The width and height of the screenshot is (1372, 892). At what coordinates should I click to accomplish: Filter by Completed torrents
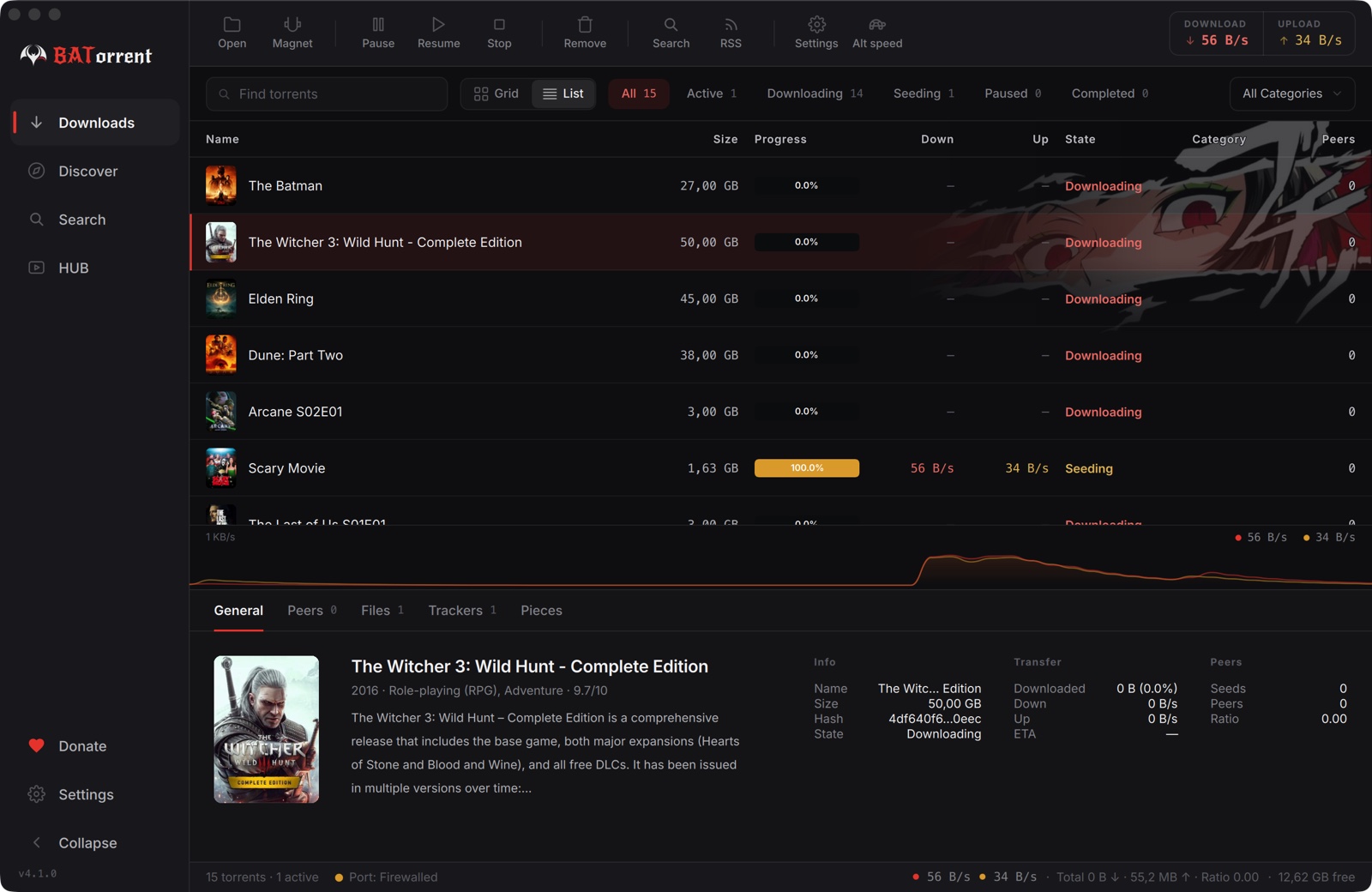pos(1110,93)
